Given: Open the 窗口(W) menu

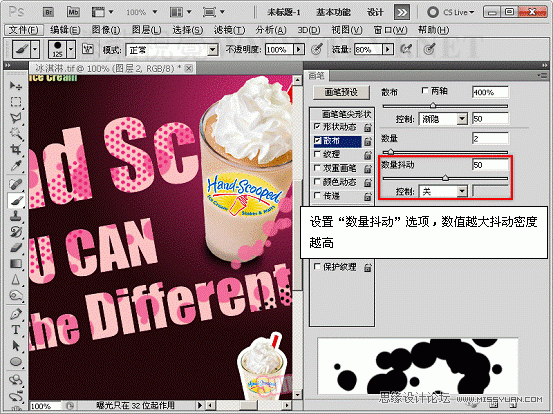Looking at the screenshot, I should point(390,30).
